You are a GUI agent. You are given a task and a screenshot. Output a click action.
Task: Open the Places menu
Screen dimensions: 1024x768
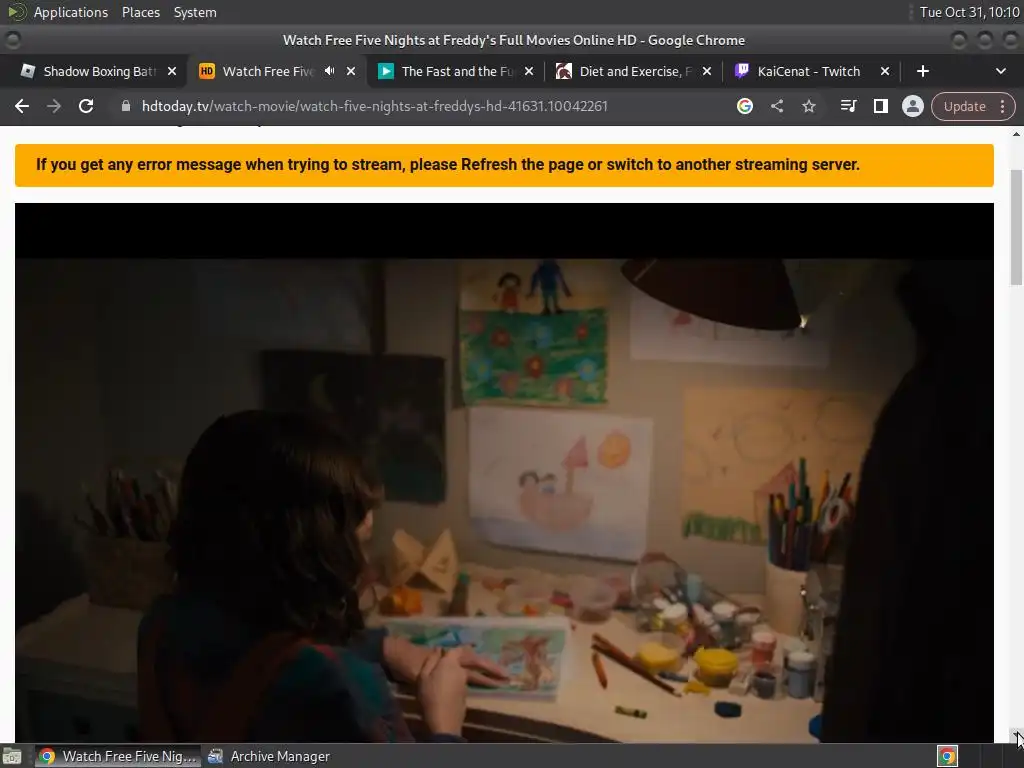click(x=140, y=12)
